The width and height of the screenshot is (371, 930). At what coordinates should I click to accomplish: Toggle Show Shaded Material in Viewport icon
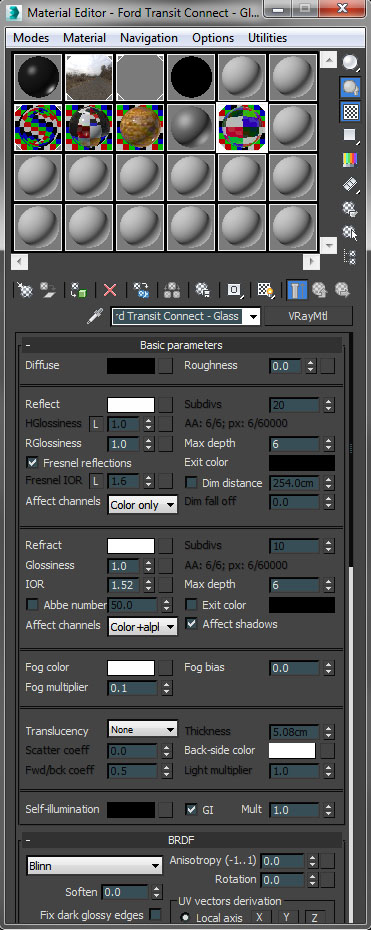(x=266, y=289)
